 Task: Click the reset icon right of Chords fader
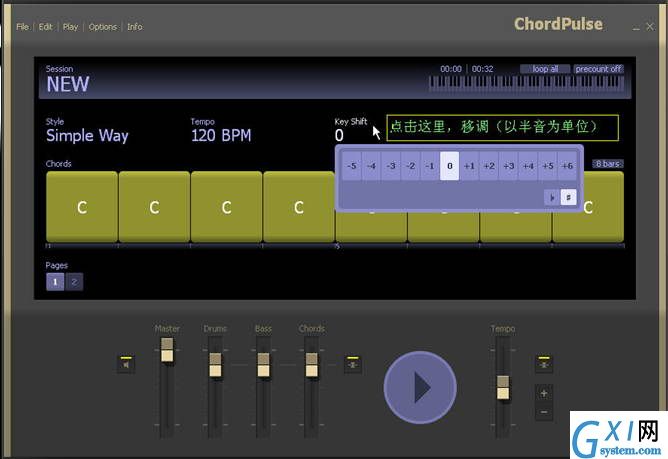[353, 364]
